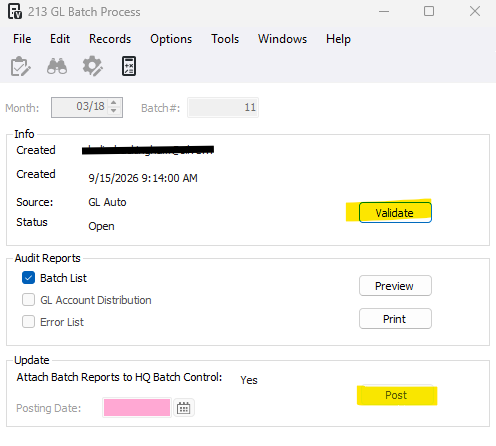Open the Records menu
The width and height of the screenshot is (496, 446).
[x=110, y=39]
